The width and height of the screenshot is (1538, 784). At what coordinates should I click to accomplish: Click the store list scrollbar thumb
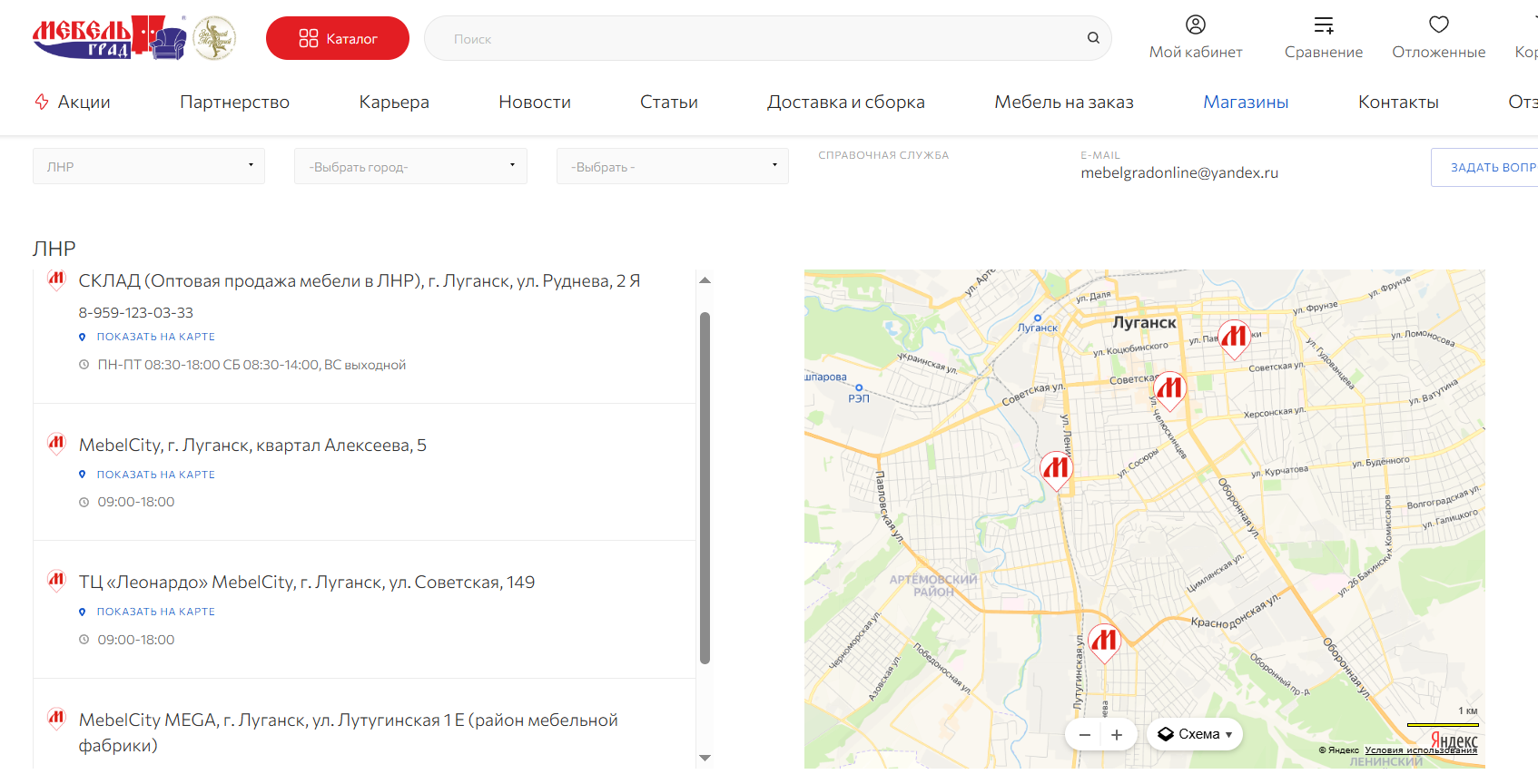(x=705, y=488)
